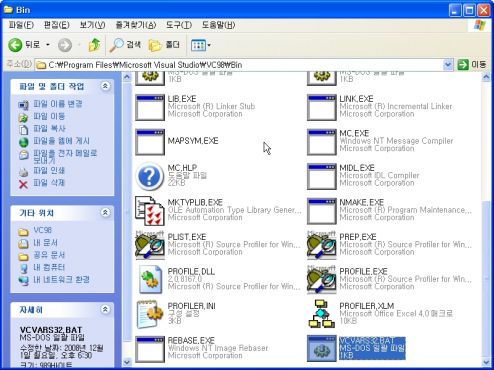Image resolution: width=494 pixels, height=370 pixels.
Task: Open the Back history dropdown arrow
Action: click(48, 45)
